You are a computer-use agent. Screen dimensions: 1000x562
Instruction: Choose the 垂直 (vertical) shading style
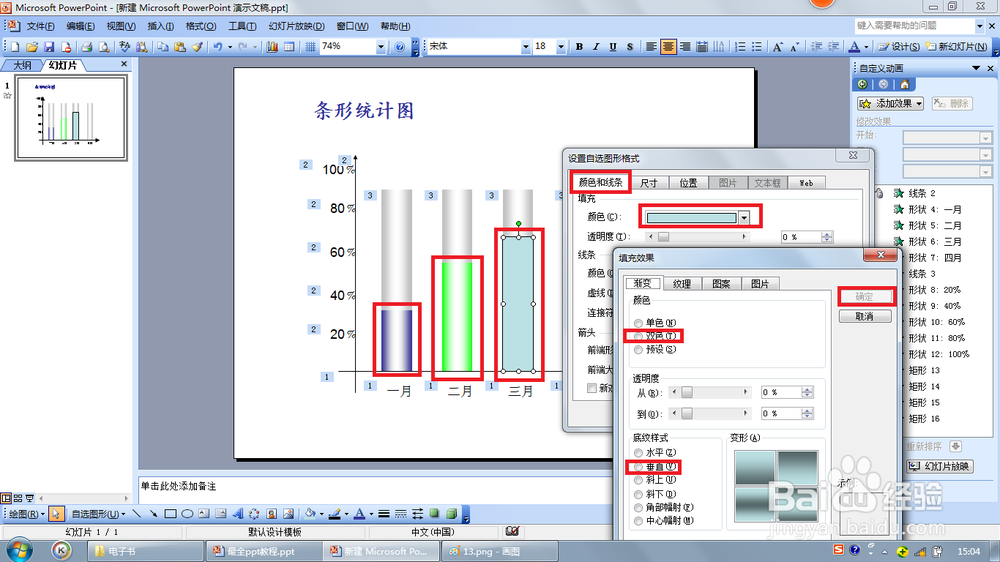tap(638, 467)
